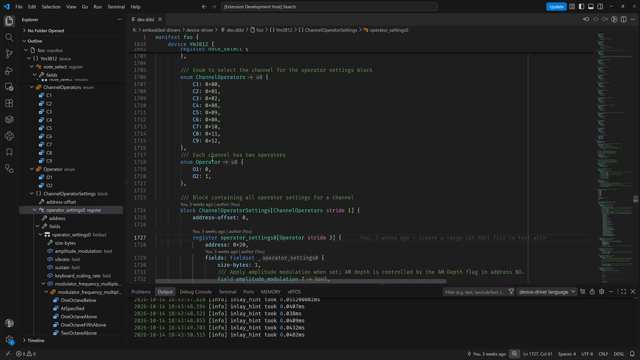Image resolution: width=640 pixels, height=360 pixels.
Task: Collapse the ChannelOperators enum node
Action: (x=32, y=87)
